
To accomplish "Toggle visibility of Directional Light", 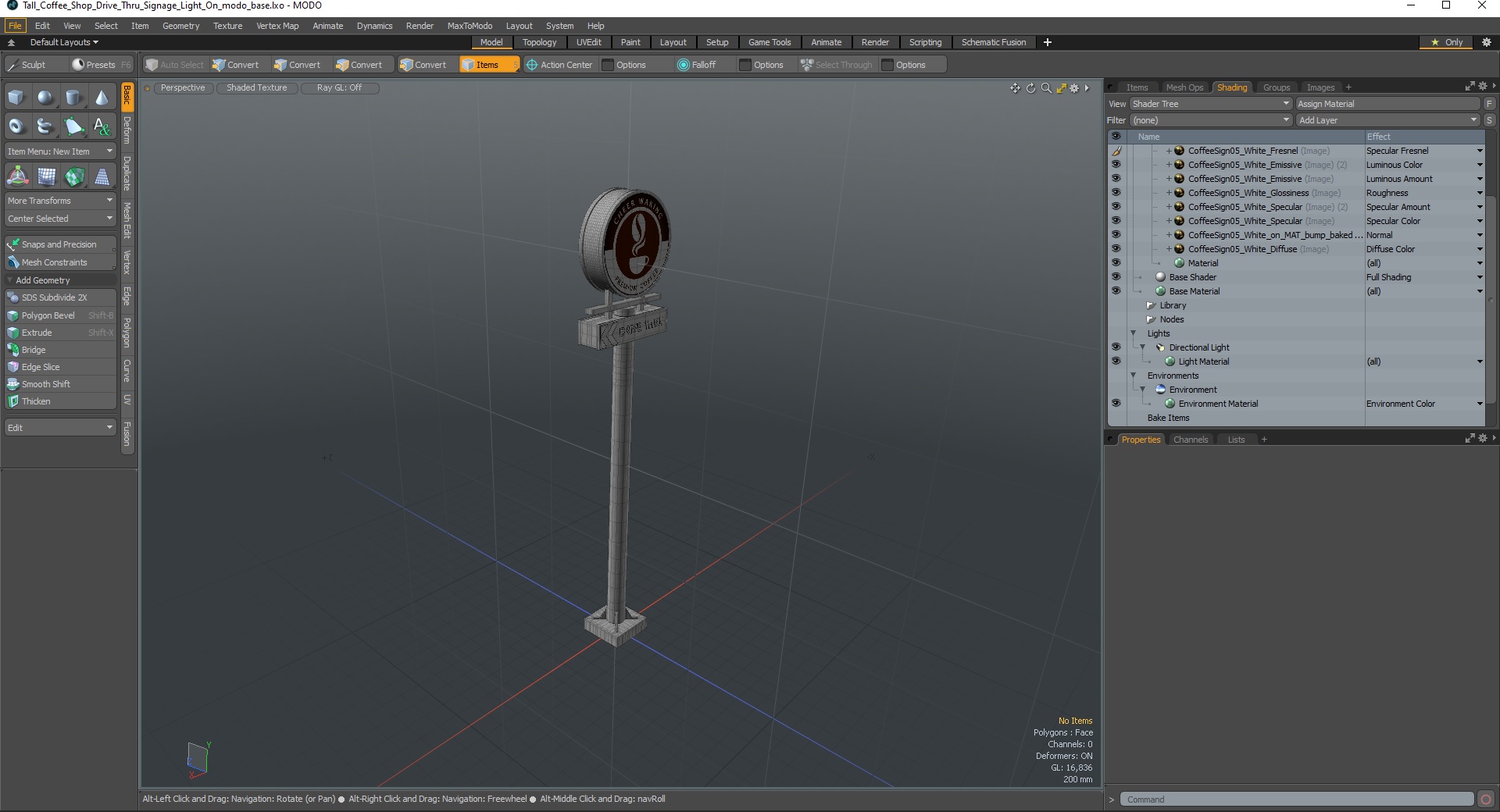I will (x=1116, y=347).
